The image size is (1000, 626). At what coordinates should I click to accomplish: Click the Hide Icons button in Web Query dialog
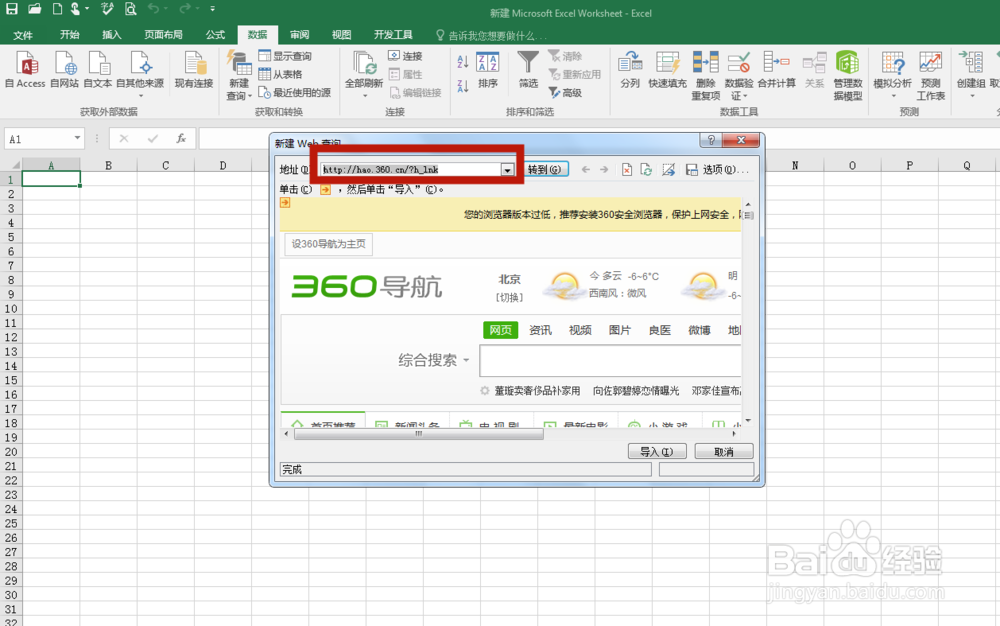click(668, 170)
